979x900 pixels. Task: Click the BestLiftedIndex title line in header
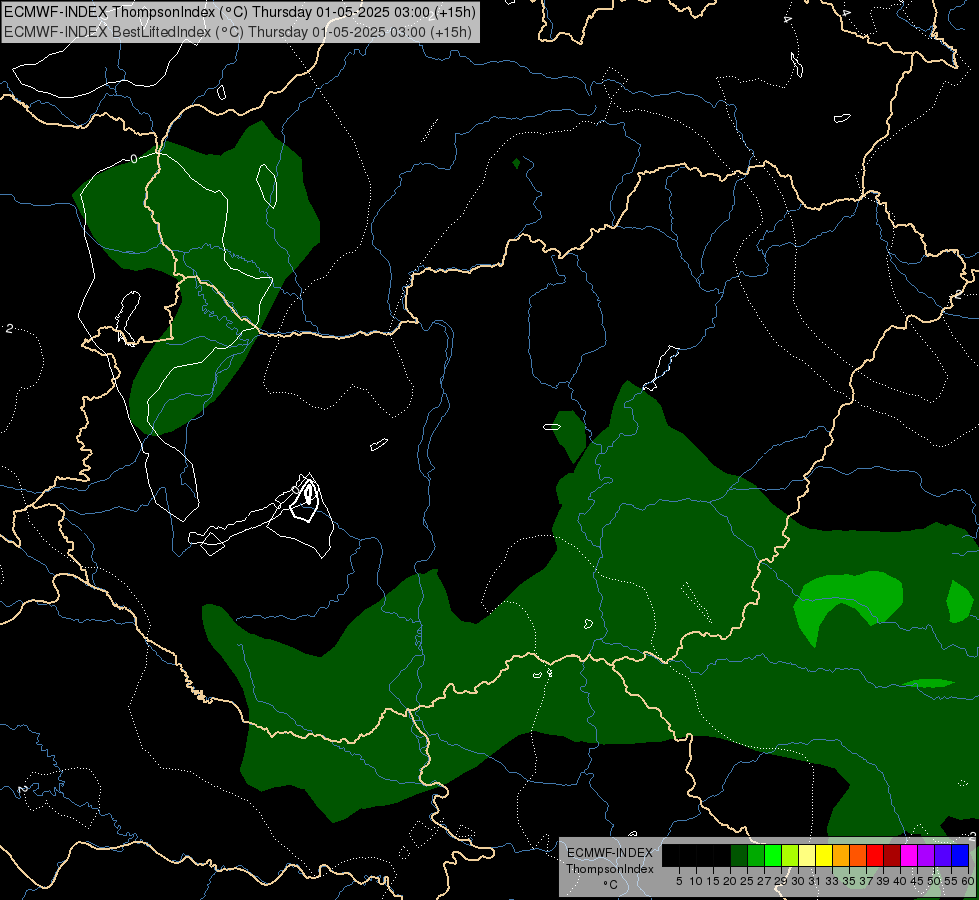click(x=238, y=31)
